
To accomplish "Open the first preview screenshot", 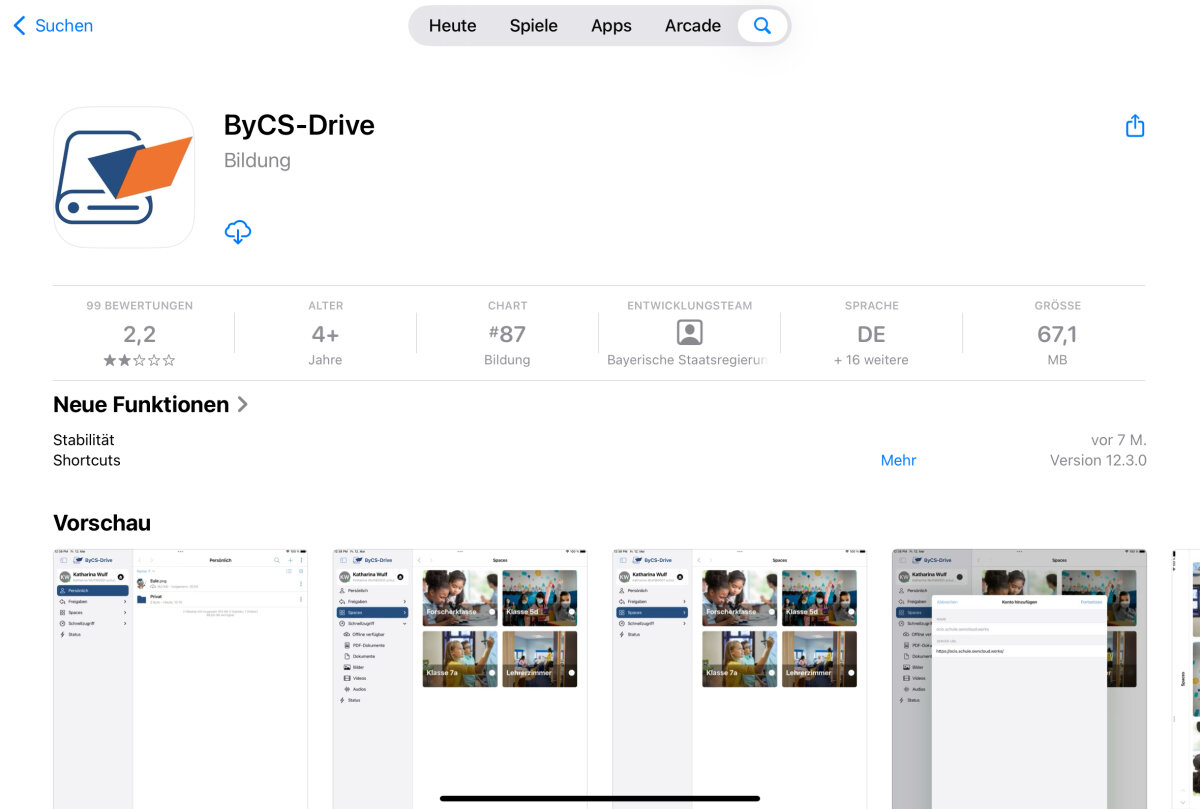I will [x=180, y=676].
